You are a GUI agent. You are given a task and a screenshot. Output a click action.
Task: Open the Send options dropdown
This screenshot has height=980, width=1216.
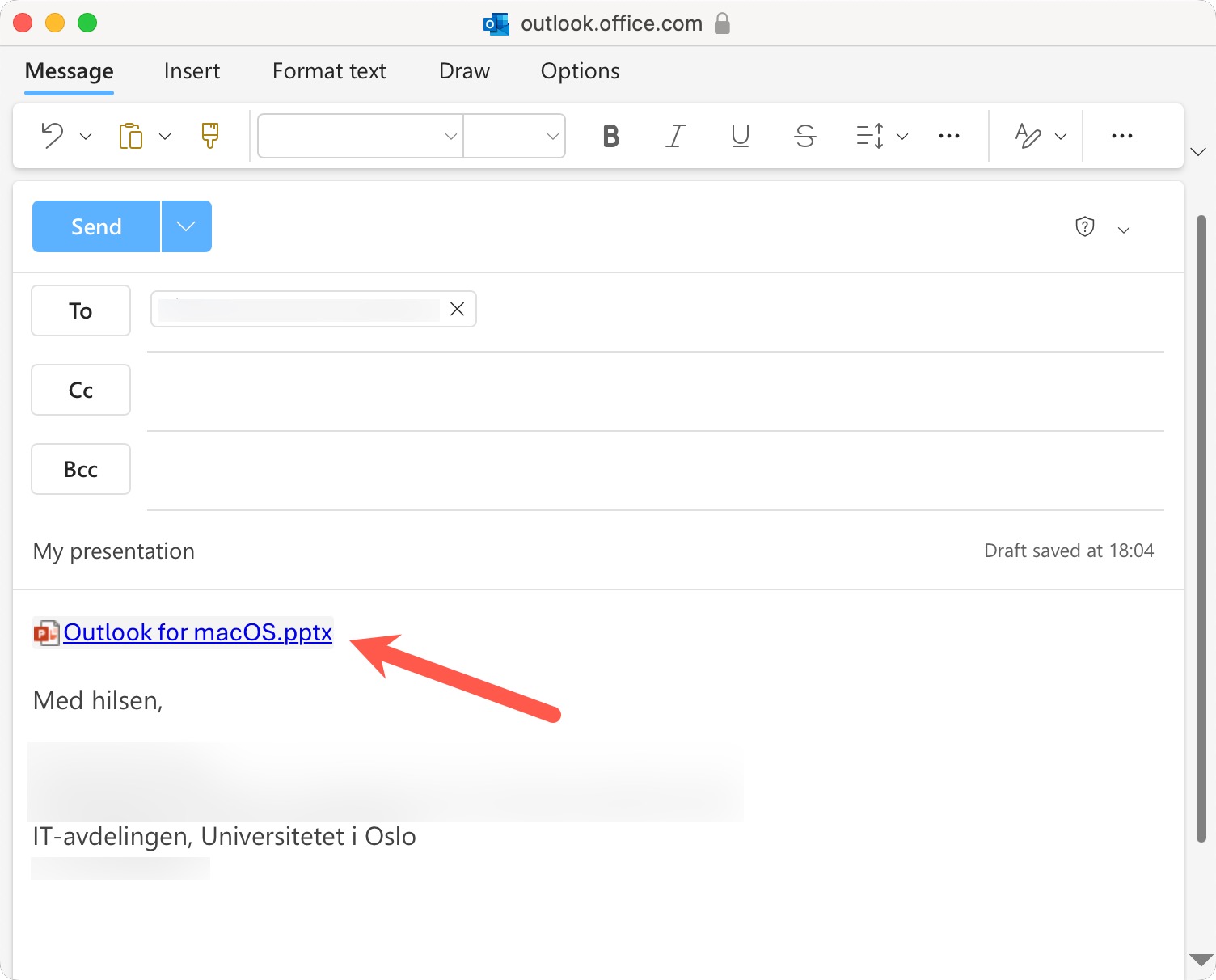pyautogui.click(x=187, y=226)
